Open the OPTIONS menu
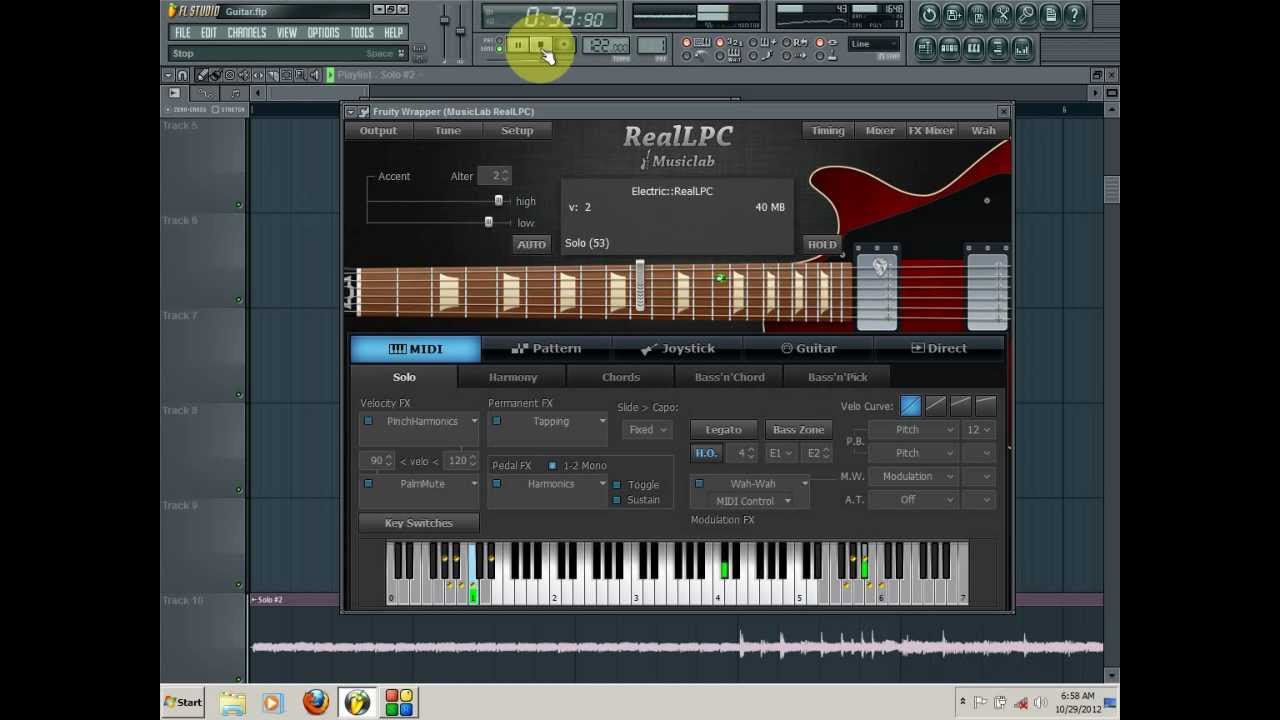Viewport: 1280px width, 720px height. click(323, 32)
